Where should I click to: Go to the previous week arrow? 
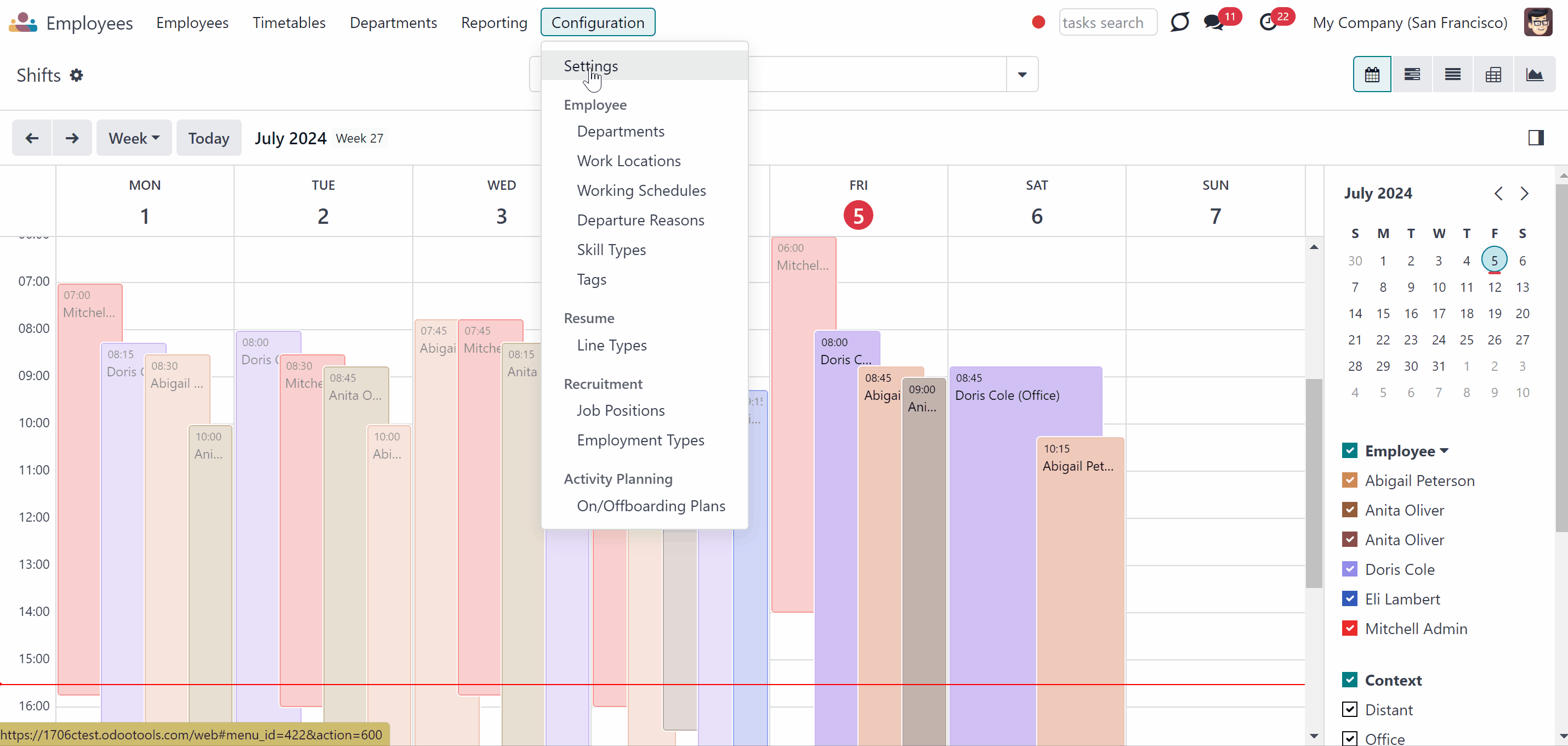point(32,138)
